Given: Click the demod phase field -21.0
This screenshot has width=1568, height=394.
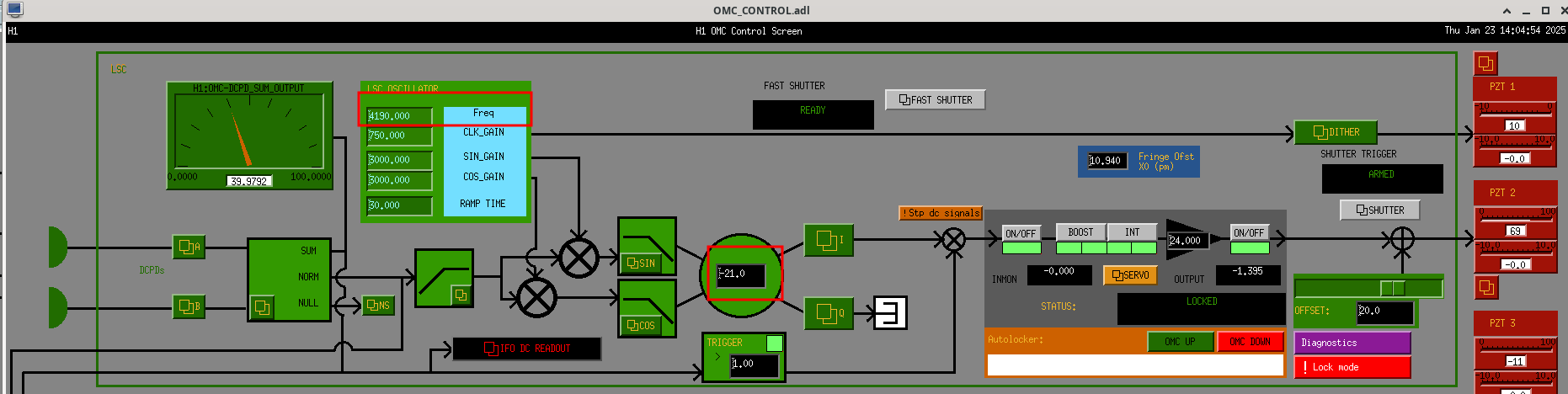Looking at the screenshot, I should (741, 274).
